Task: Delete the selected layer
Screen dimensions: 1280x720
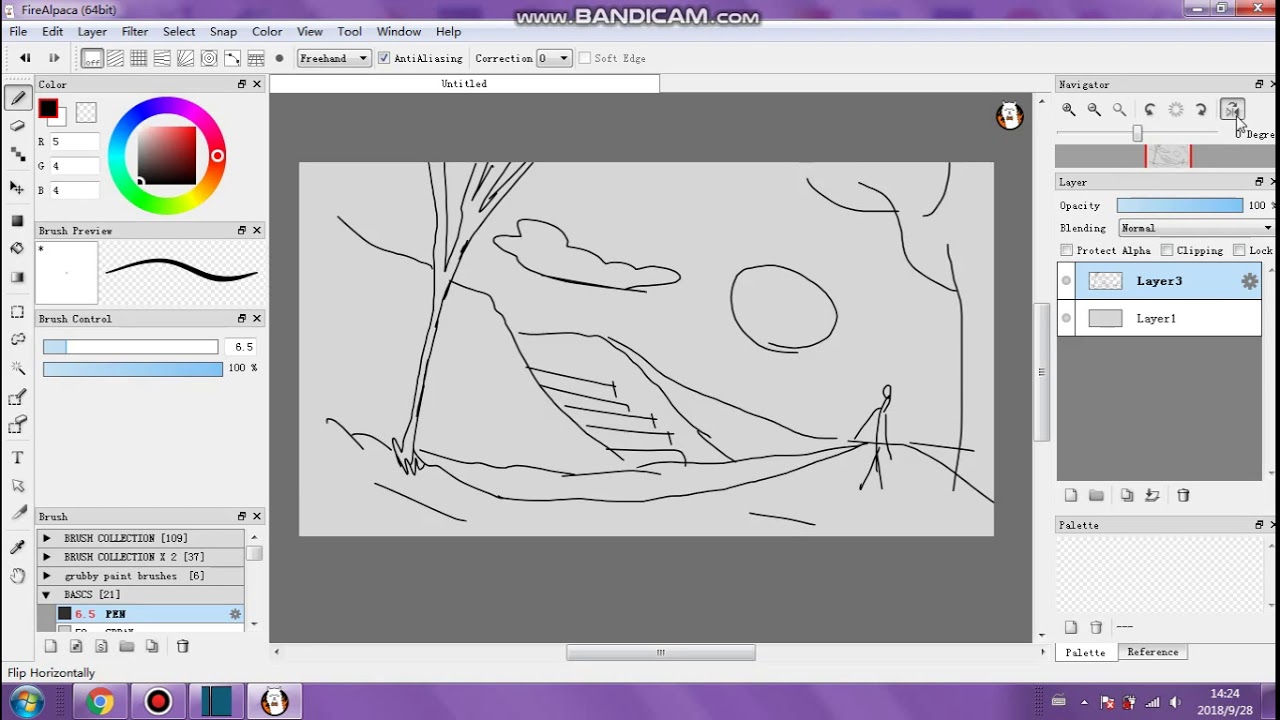Action: [1183, 495]
